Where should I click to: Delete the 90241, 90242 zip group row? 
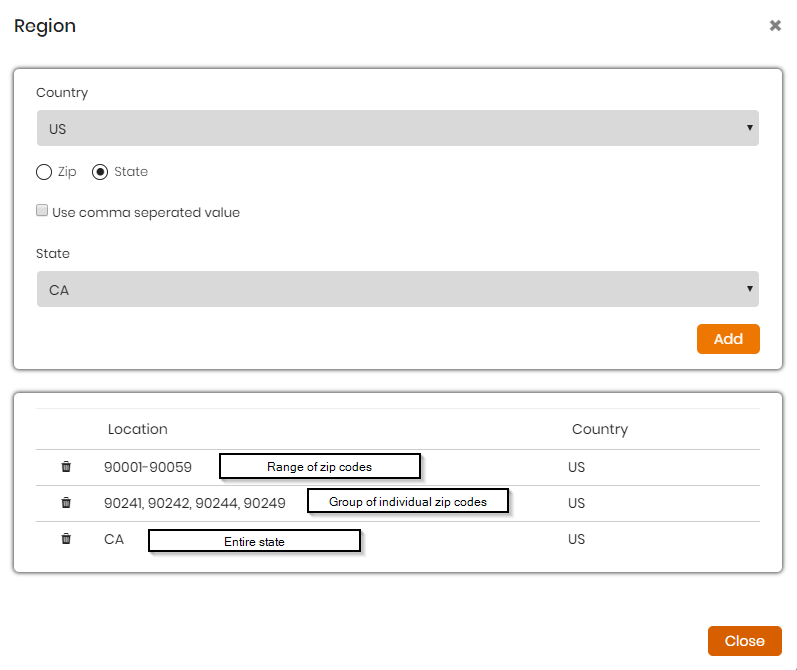pyautogui.click(x=66, y=503)
